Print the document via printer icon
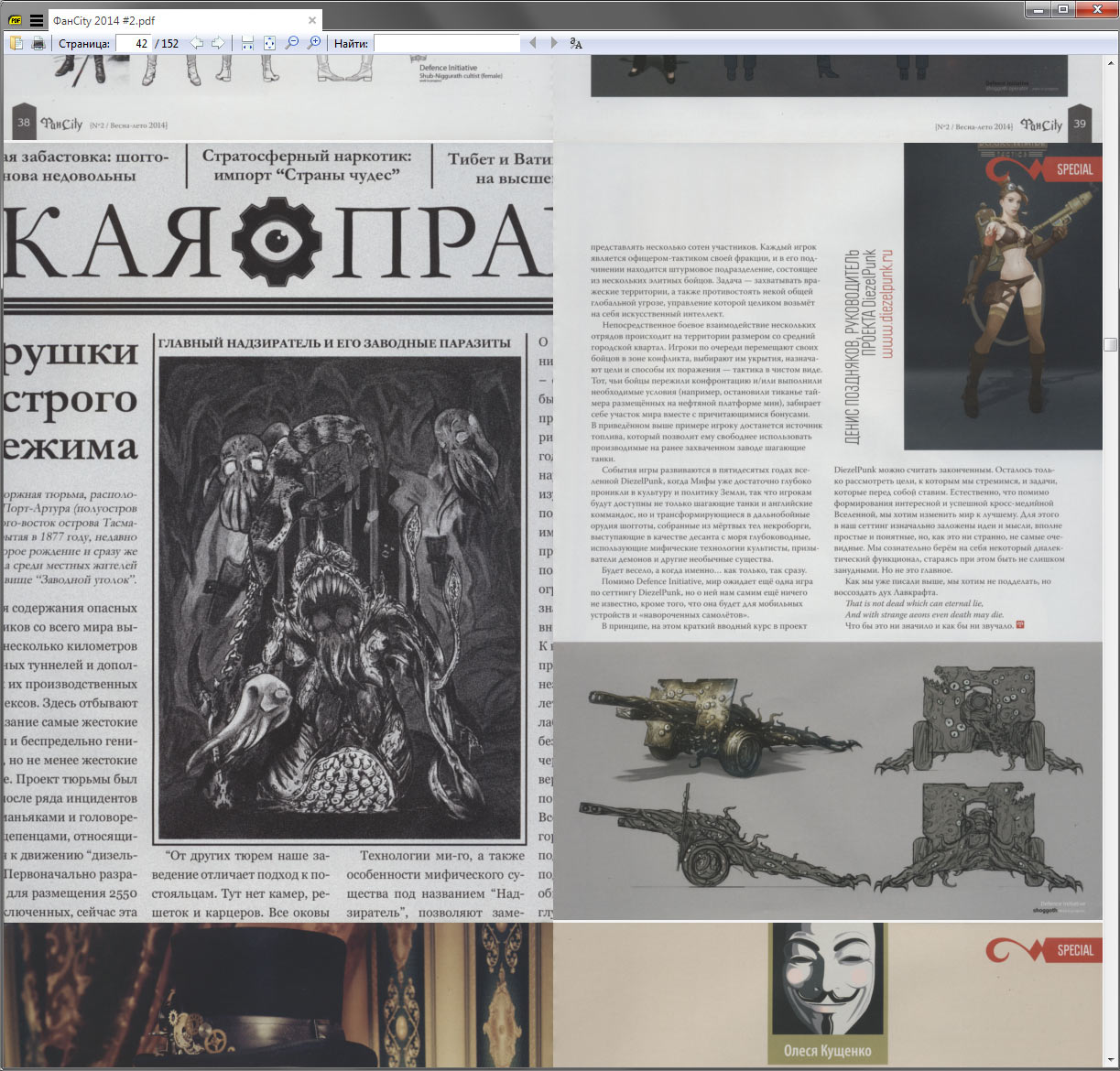The height and width of the screenshot is (1071, 1120). [38, 43]
